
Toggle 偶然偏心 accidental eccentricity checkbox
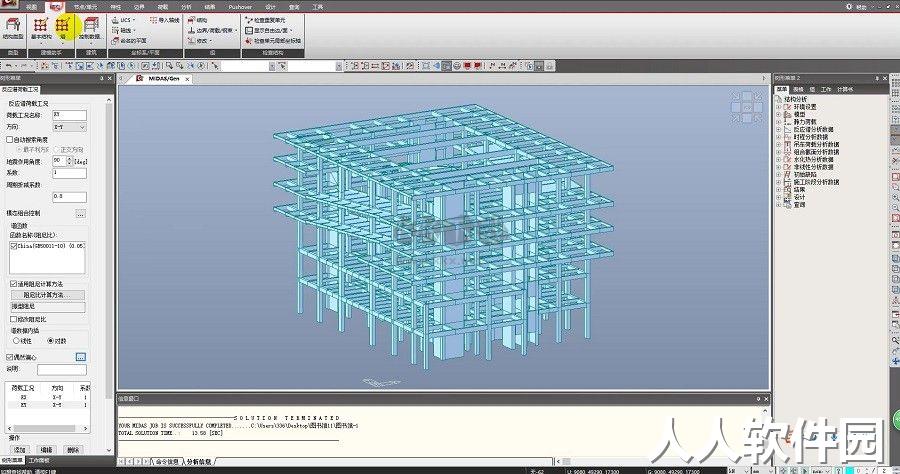tap(10, 357)
